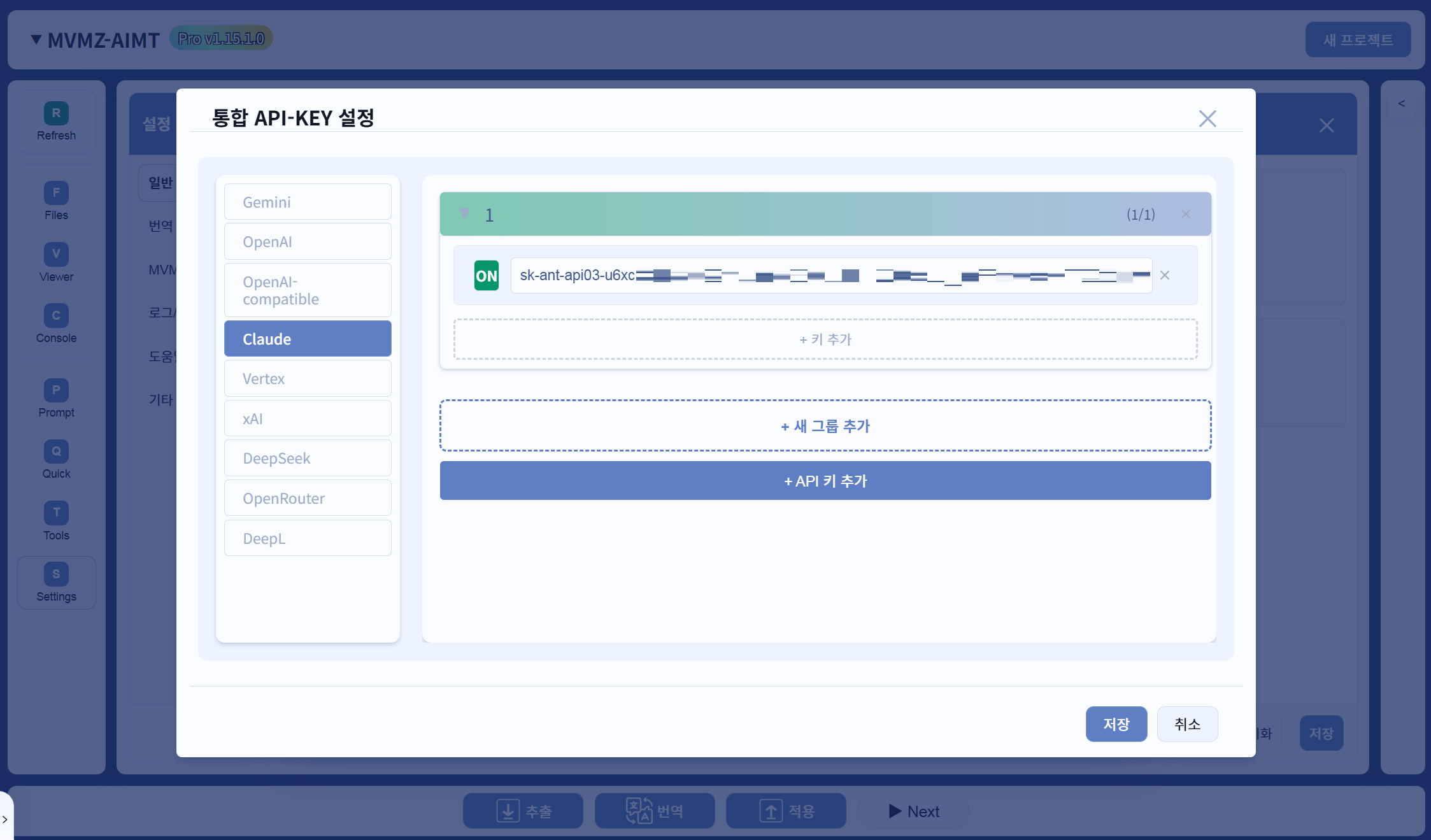Open the Files panel icon
This screenshot has width=1431, height=840.
[x=56, y=193]
